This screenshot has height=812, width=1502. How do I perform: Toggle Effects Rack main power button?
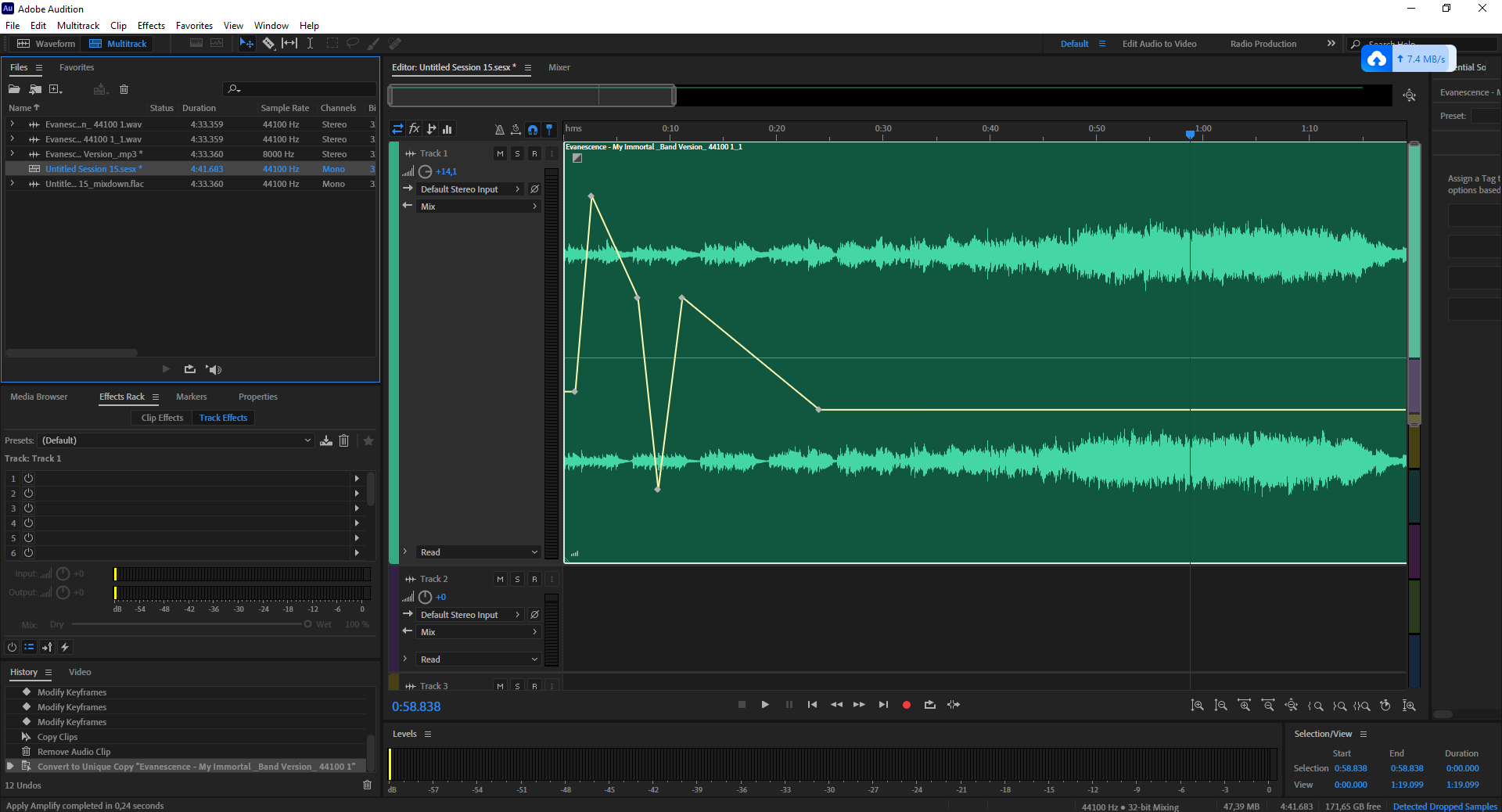click(12, 647)
